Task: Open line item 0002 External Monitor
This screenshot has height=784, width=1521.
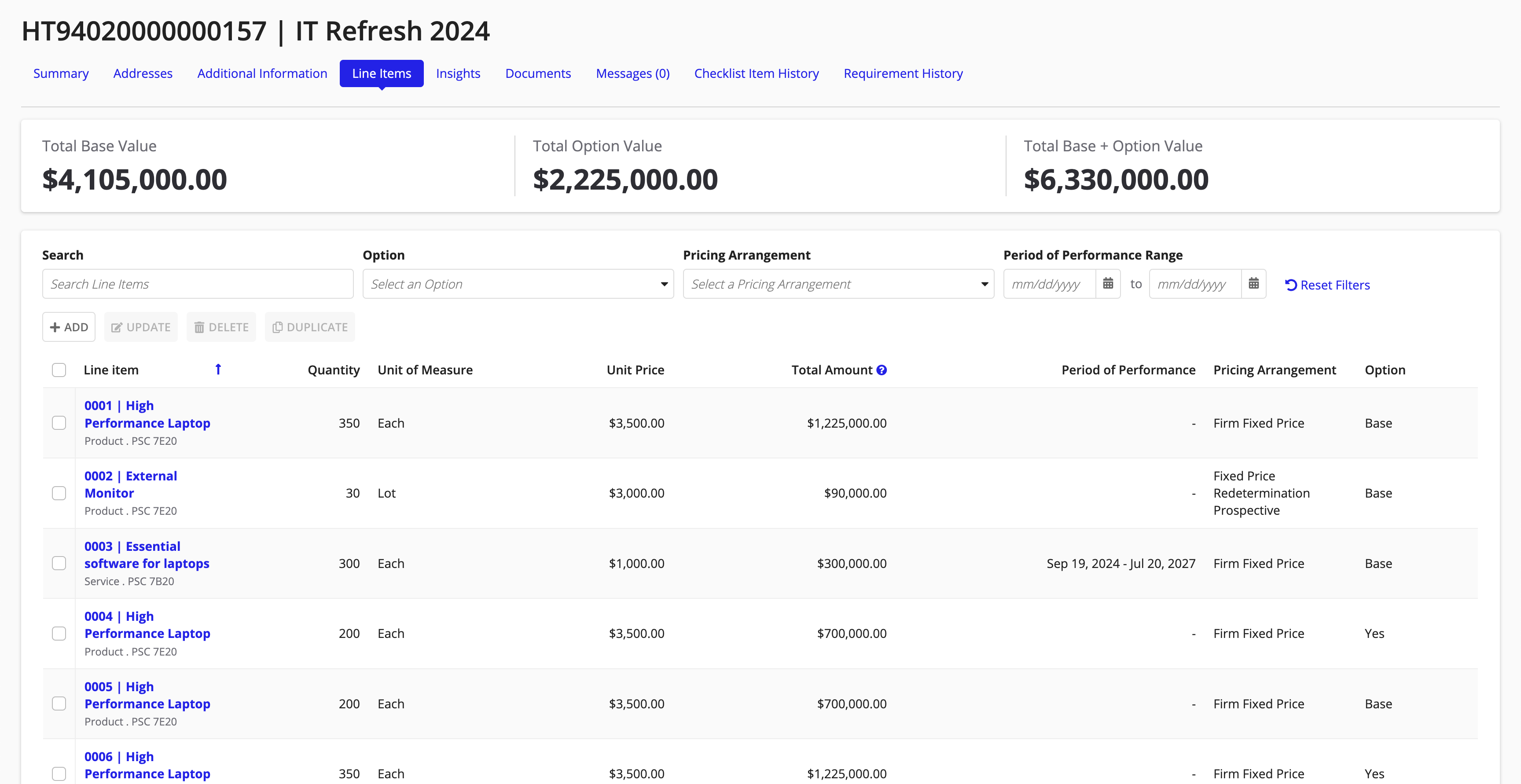Action: [130, 484]
